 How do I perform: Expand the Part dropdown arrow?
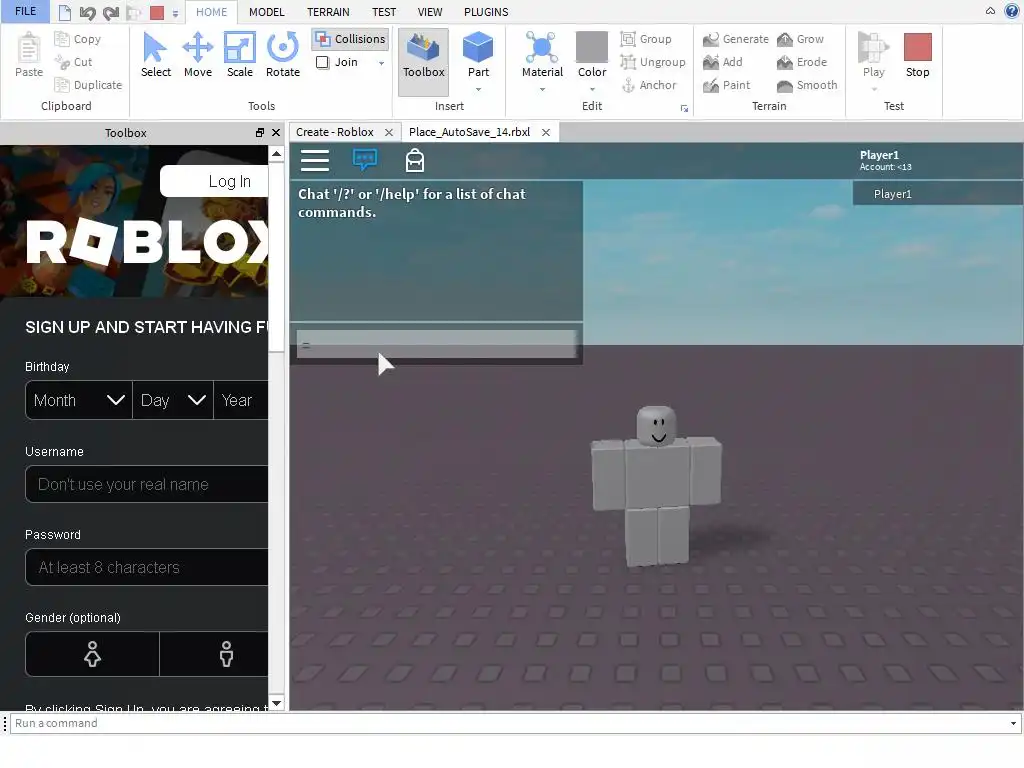478,89
